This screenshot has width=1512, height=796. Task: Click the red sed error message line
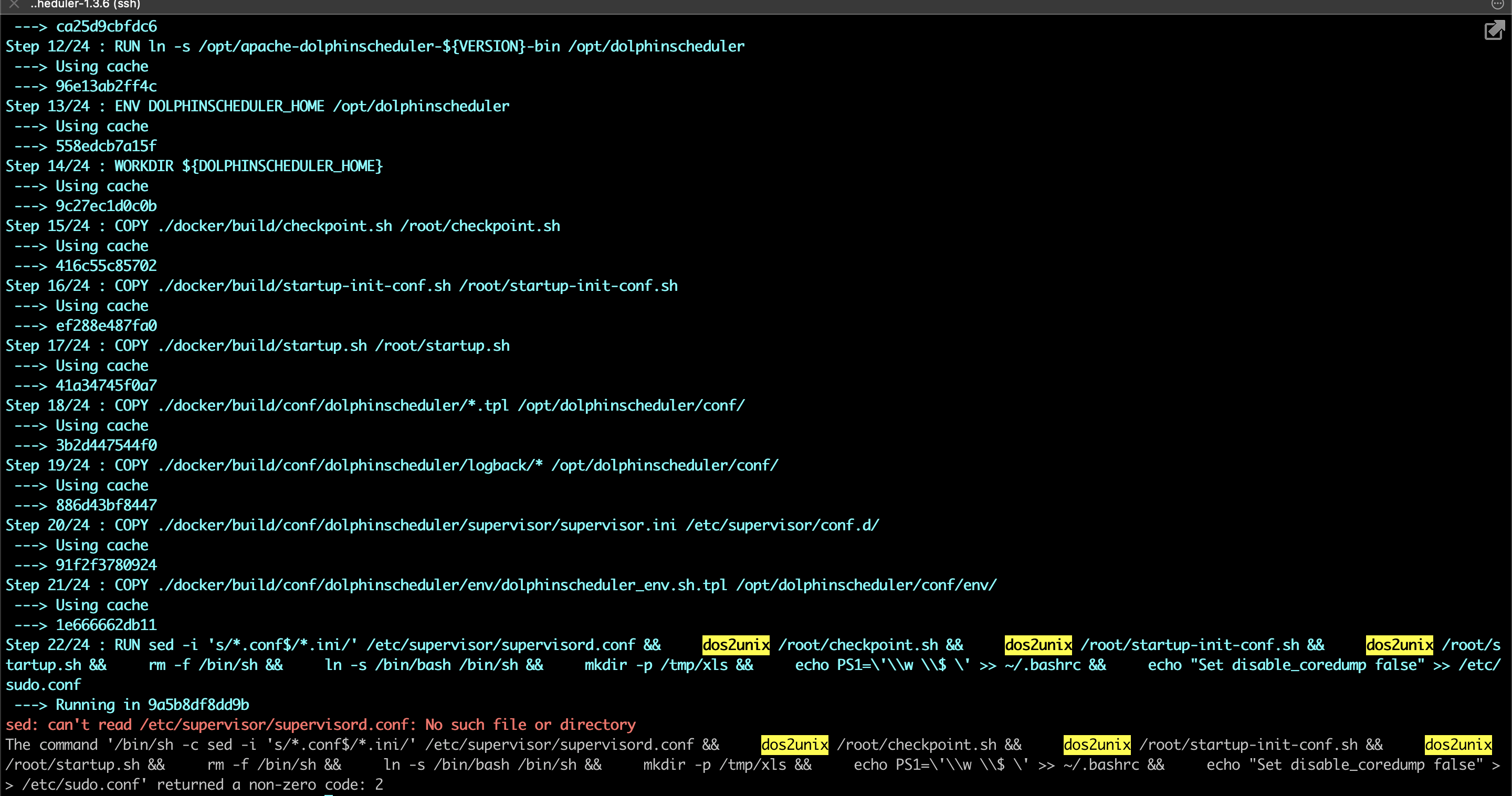[320, 725]
